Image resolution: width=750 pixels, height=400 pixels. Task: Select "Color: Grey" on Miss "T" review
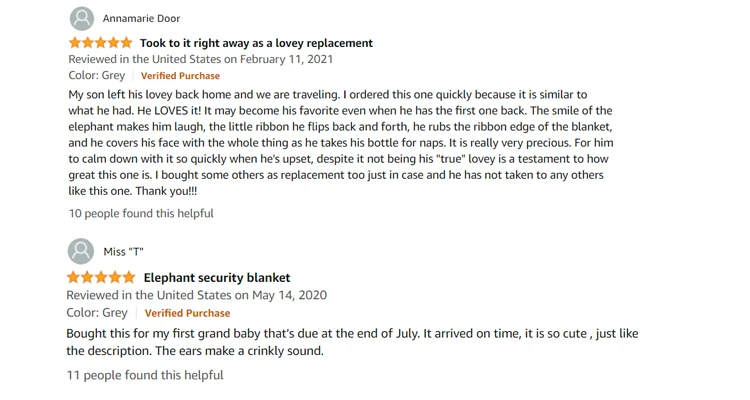tap(97, 313)
